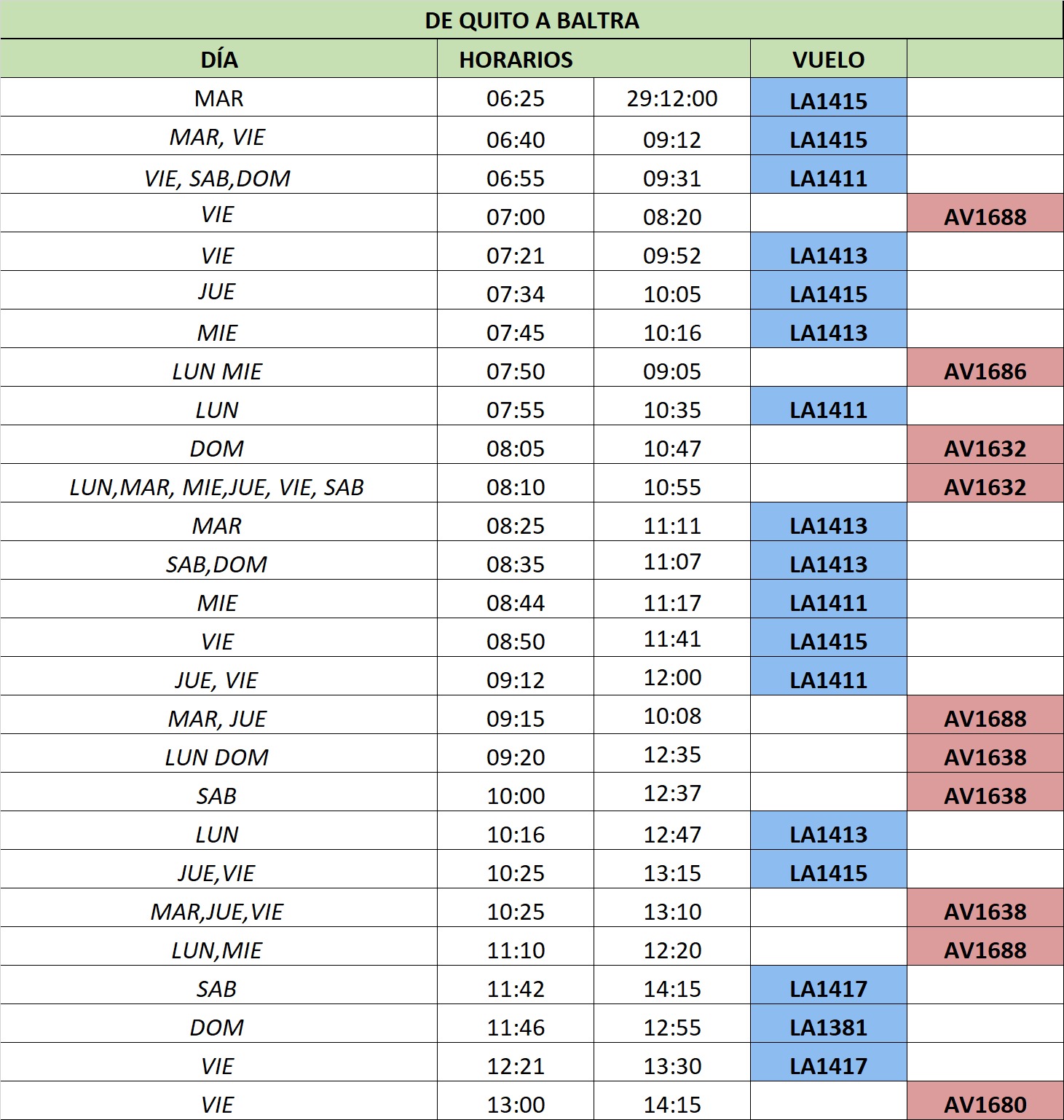Click the arrival time 13:30 cell
Image resolution: width=1064 pixels, height=1120 pixels.
[x=671, y=1066]
